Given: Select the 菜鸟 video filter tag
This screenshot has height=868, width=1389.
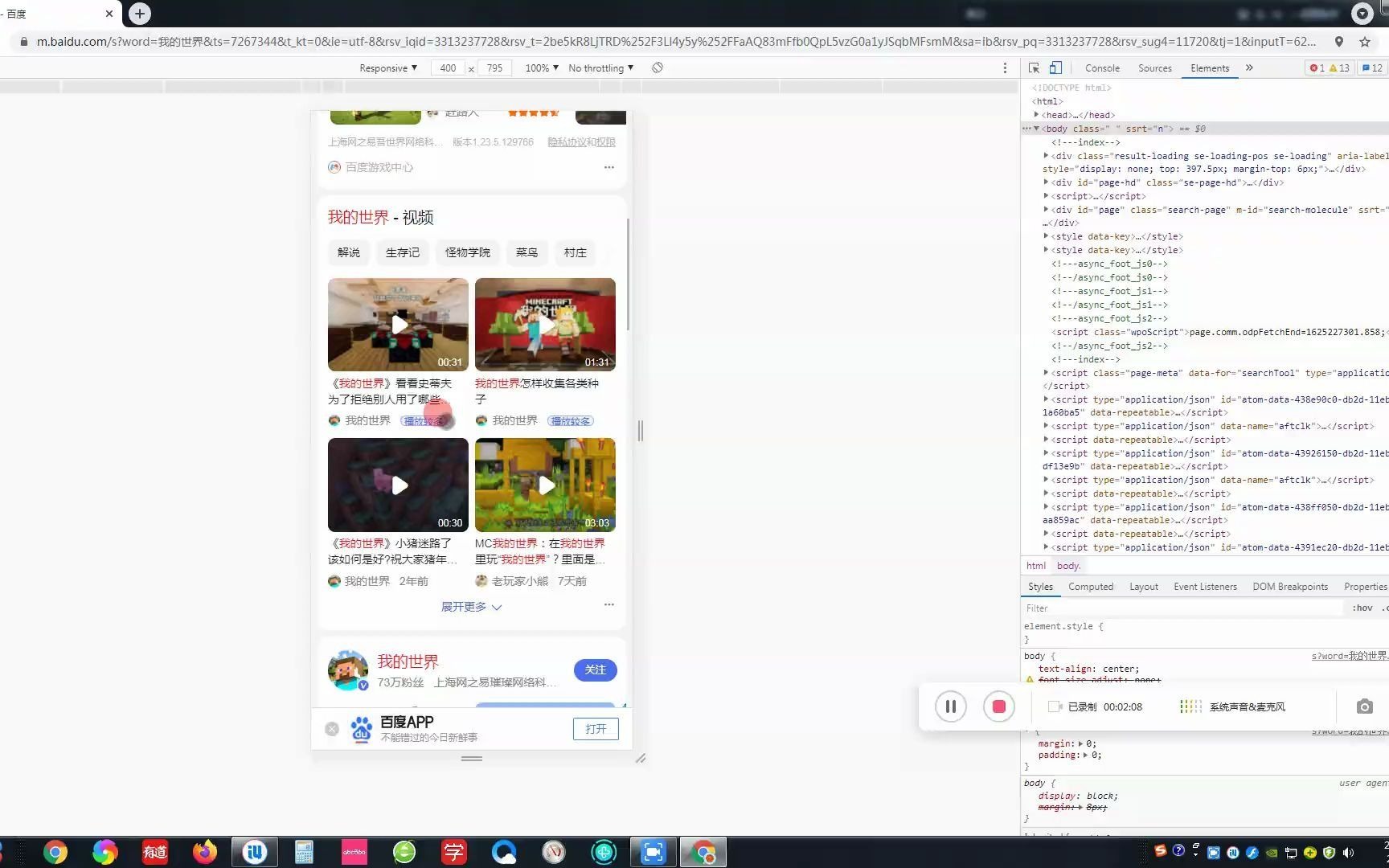Looking at the screenshot, I should point(527,252).
